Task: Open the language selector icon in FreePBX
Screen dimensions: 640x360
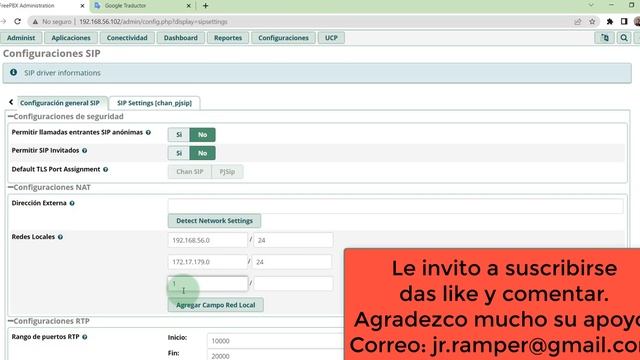Action: [604, 38]
